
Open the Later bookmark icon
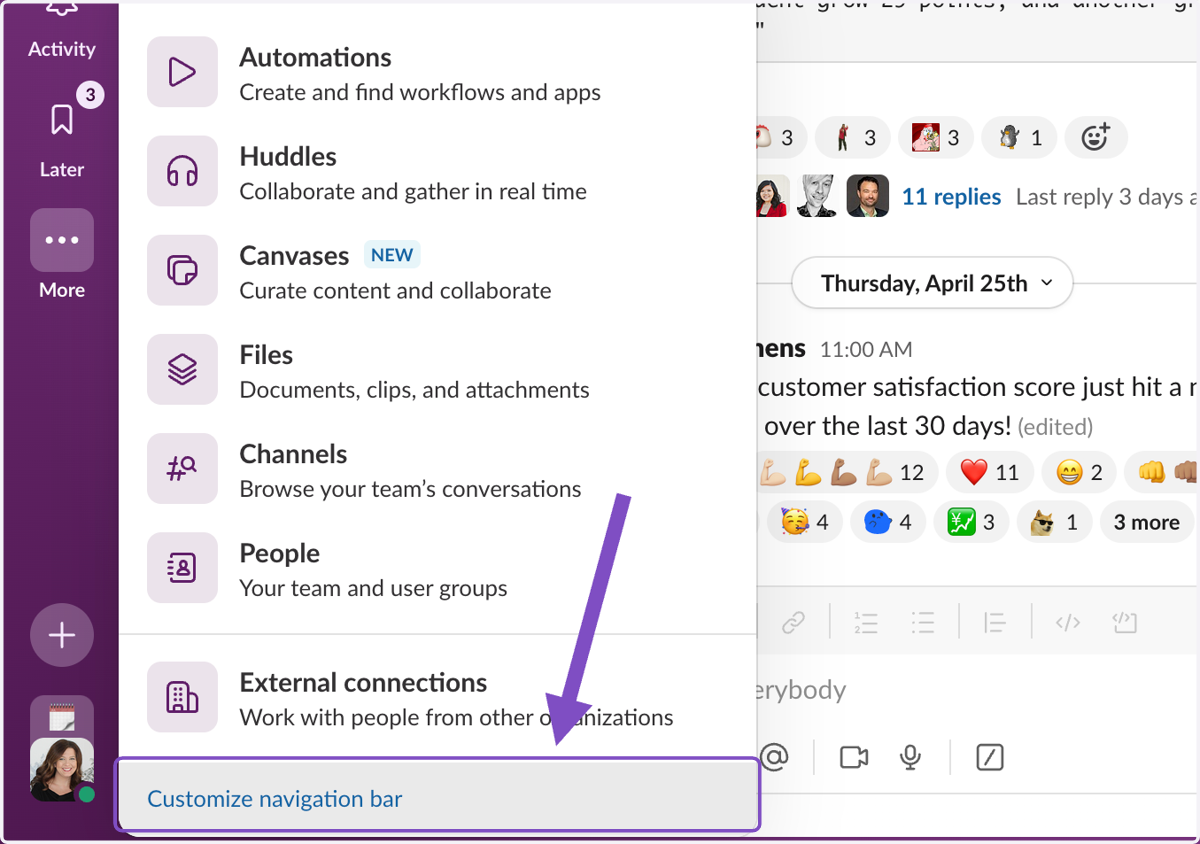(62, 120)
